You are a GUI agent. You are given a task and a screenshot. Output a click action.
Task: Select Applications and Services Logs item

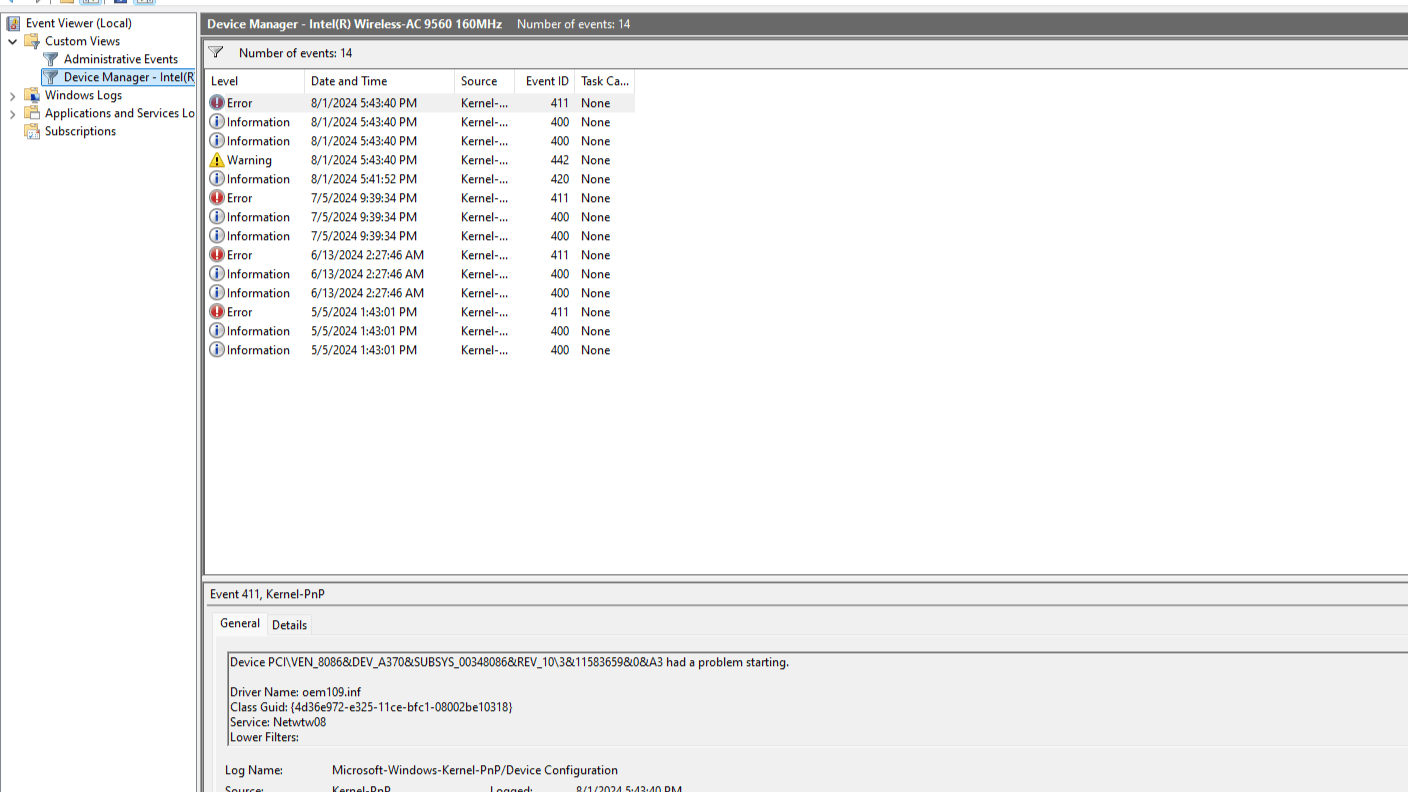[119, 113]
